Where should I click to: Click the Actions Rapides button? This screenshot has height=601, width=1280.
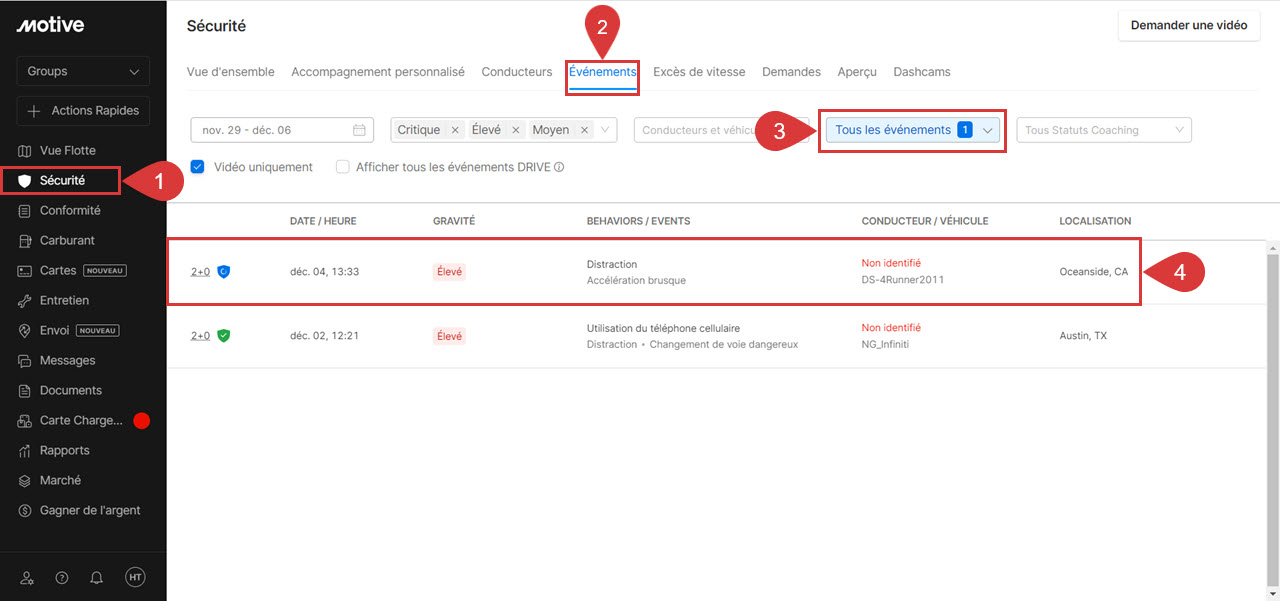coord(83,111)
